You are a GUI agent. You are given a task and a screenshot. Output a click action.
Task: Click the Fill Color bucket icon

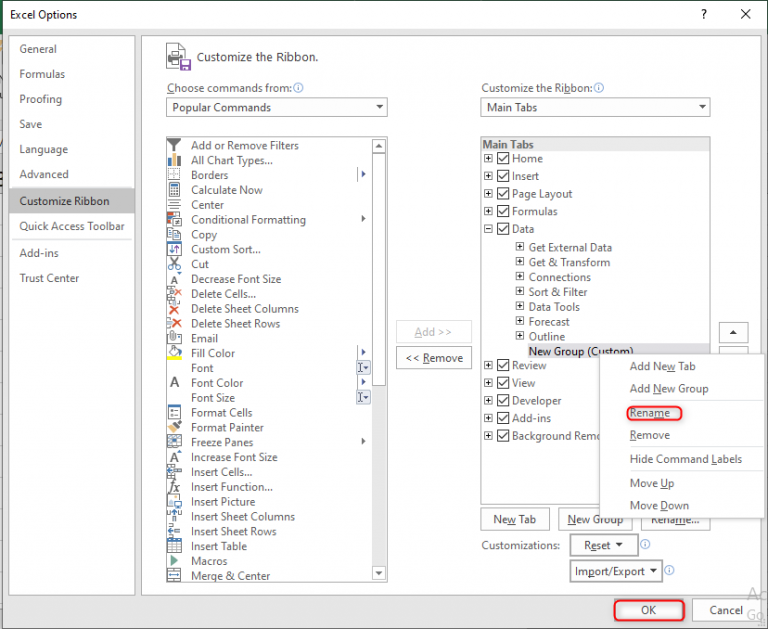click(x=174, y=353)
